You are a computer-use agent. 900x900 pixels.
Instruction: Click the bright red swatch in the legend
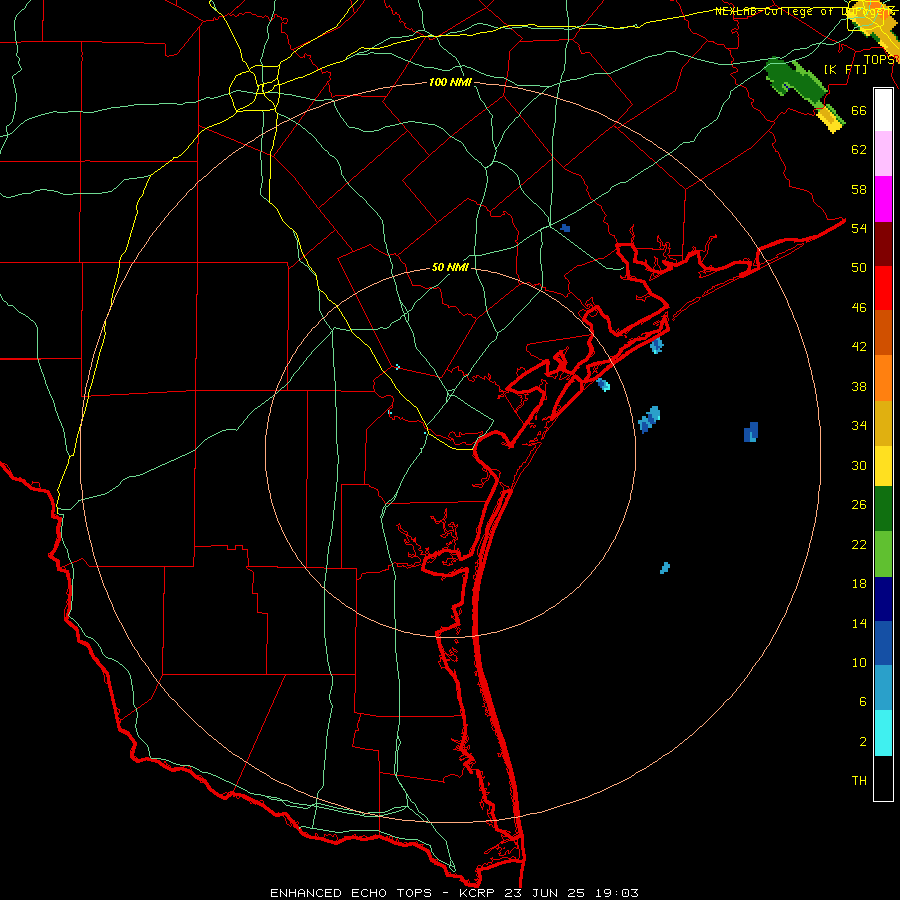[x=883, y=288]
